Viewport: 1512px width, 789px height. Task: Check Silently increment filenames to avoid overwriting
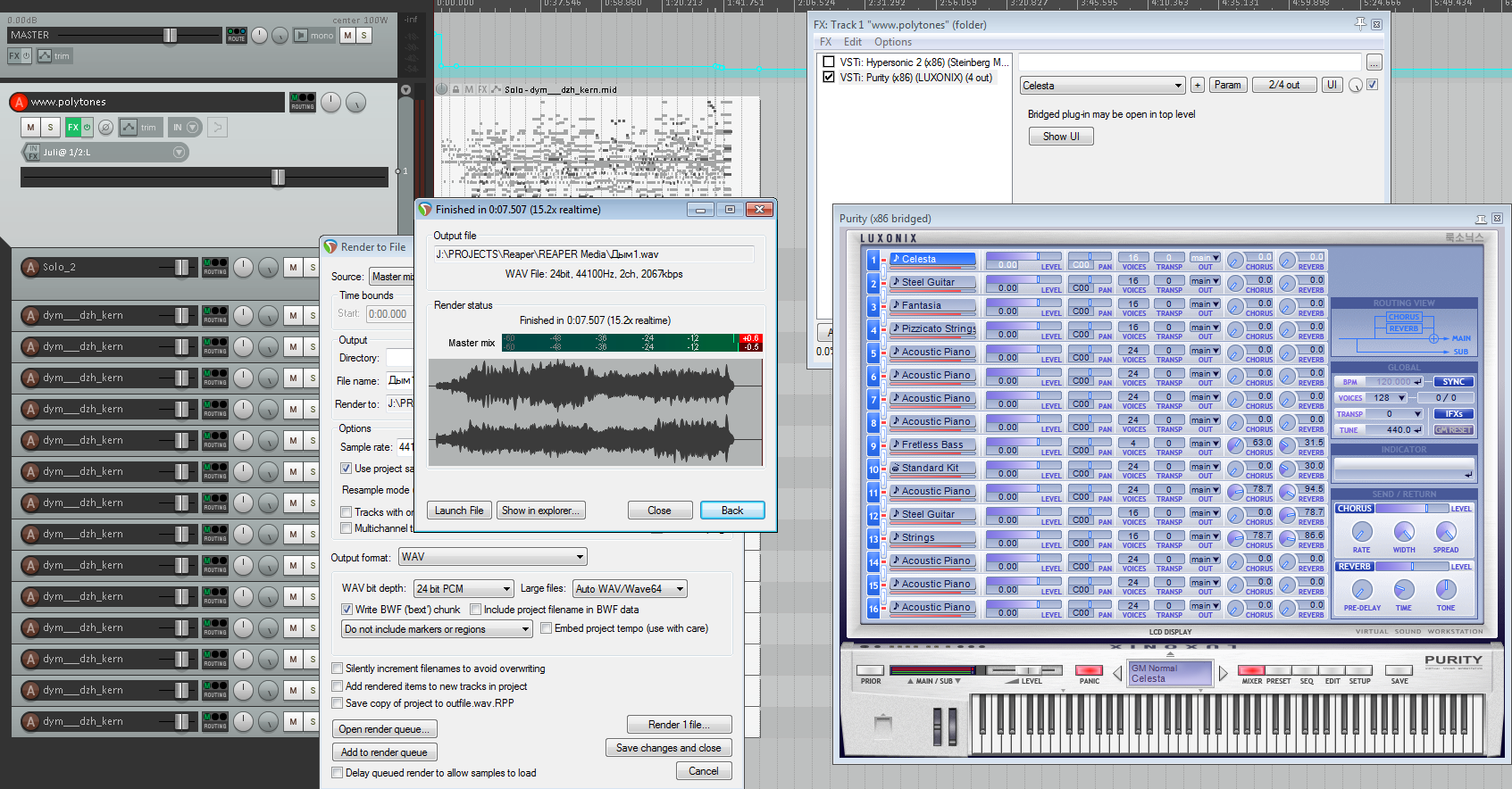338,669
